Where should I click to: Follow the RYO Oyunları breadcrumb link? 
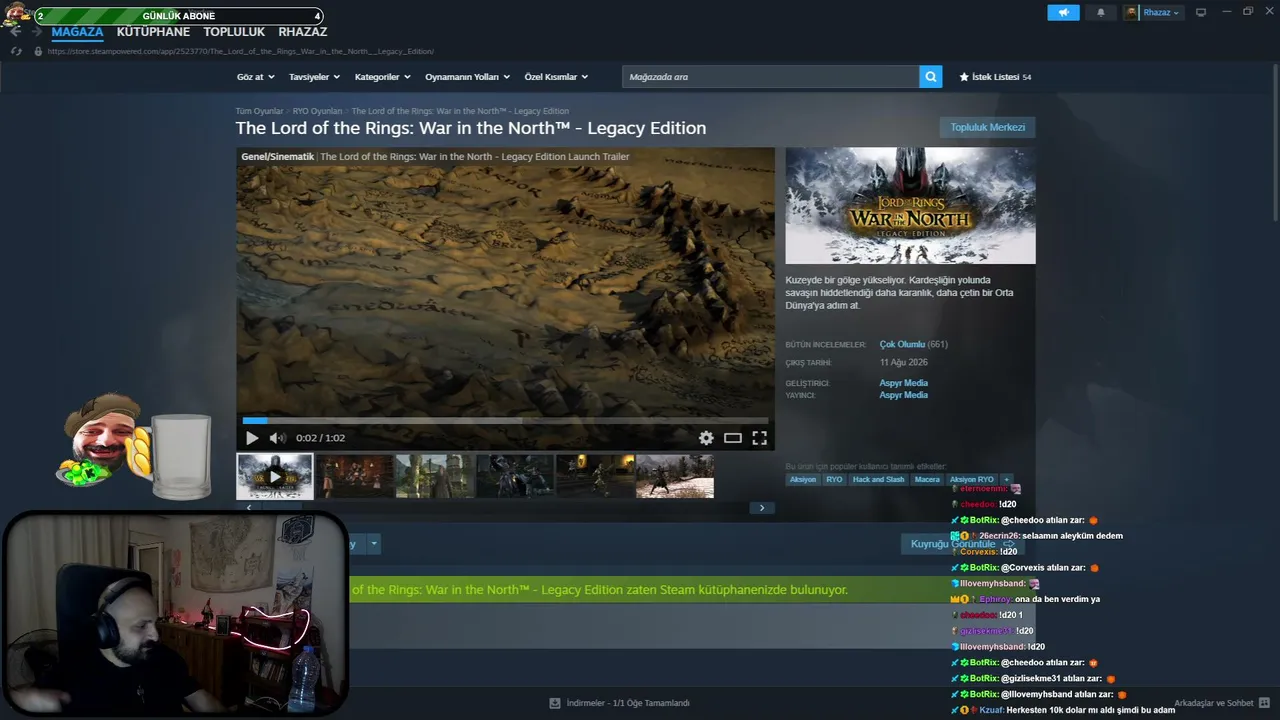pyautogui.click(x=317, y=111)
